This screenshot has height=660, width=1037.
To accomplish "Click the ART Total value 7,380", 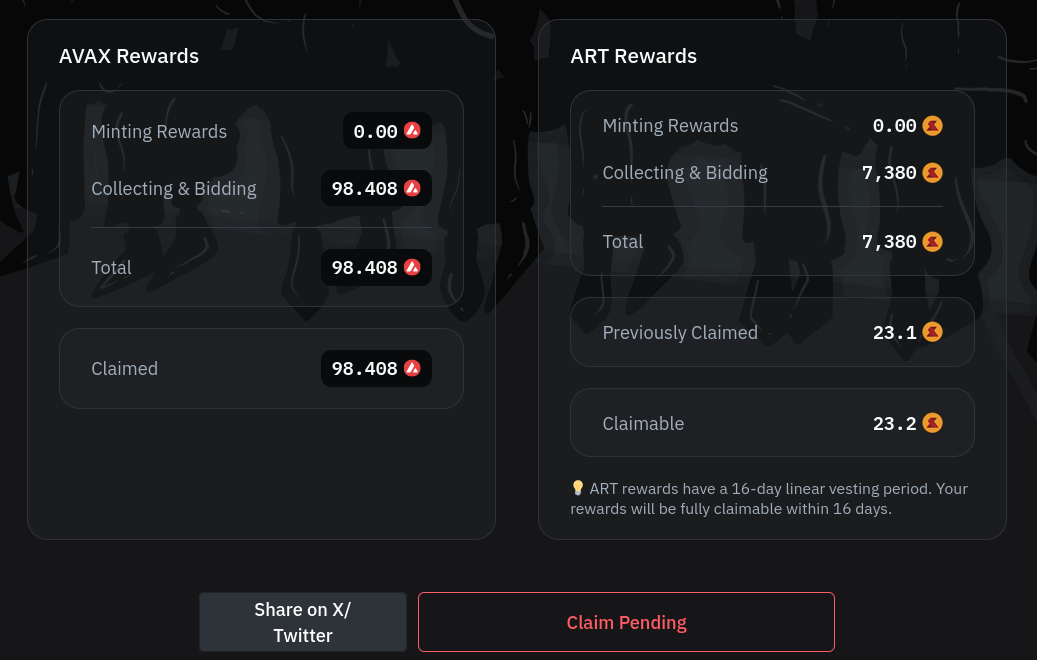I will pos(889,241).
